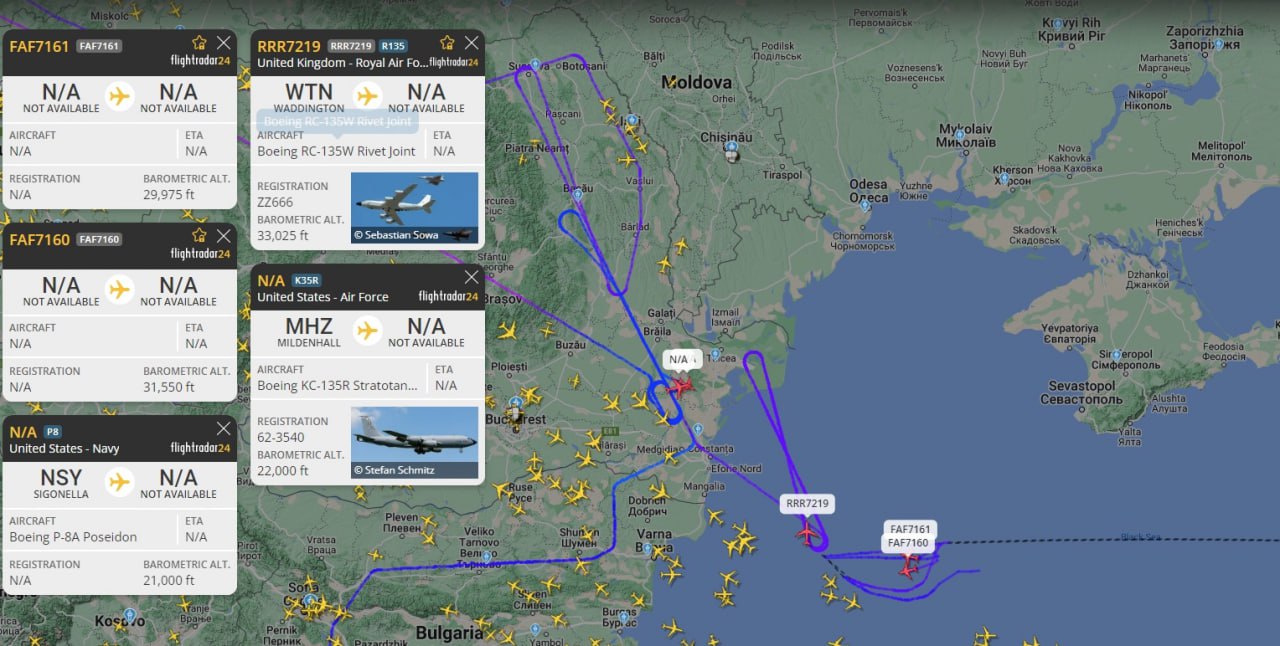This screenshot has width=1280, height=646.
Task: Click the K35R aircraft type badge
Action: click(x=306, y=281)
